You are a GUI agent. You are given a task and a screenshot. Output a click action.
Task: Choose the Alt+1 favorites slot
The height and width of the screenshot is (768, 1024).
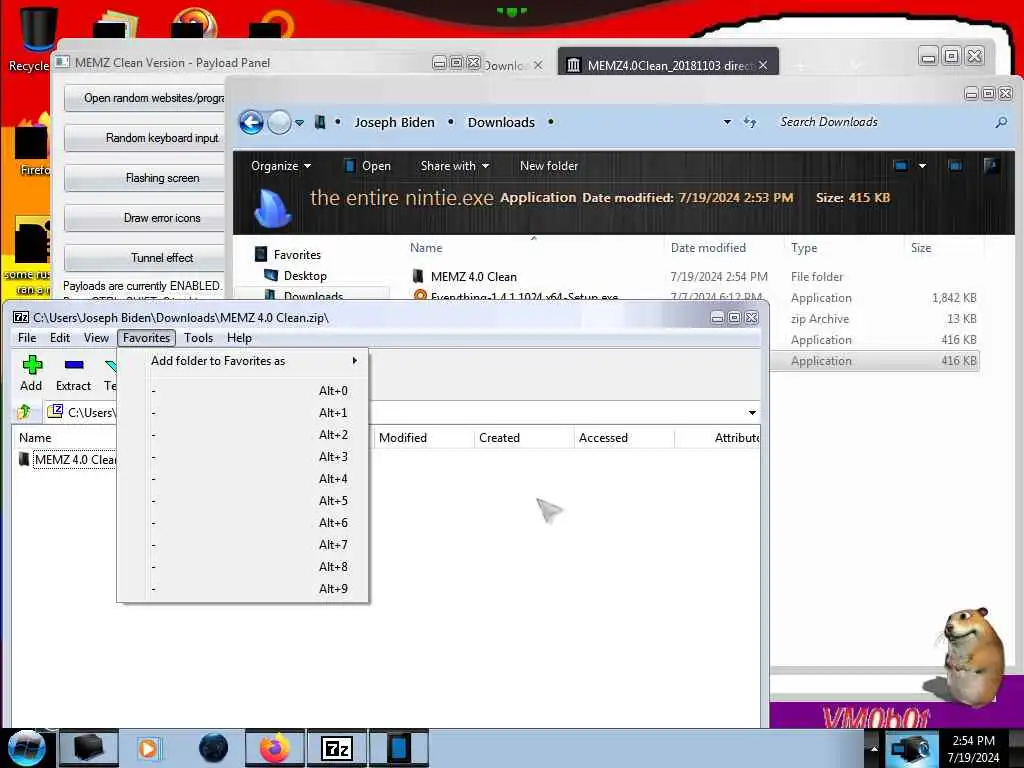tap(243, 413)
